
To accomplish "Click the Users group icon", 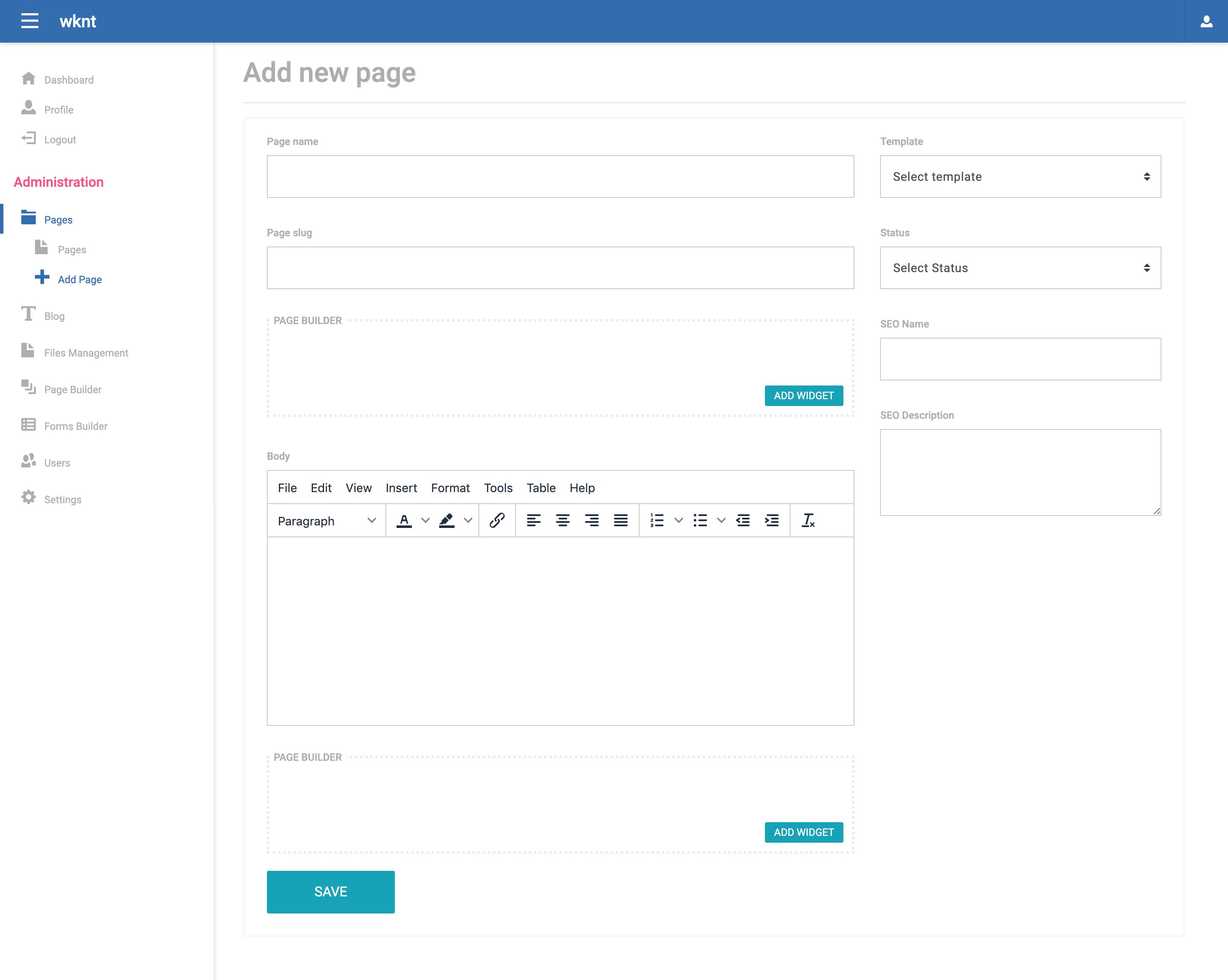I will click(x=29, y=461).
